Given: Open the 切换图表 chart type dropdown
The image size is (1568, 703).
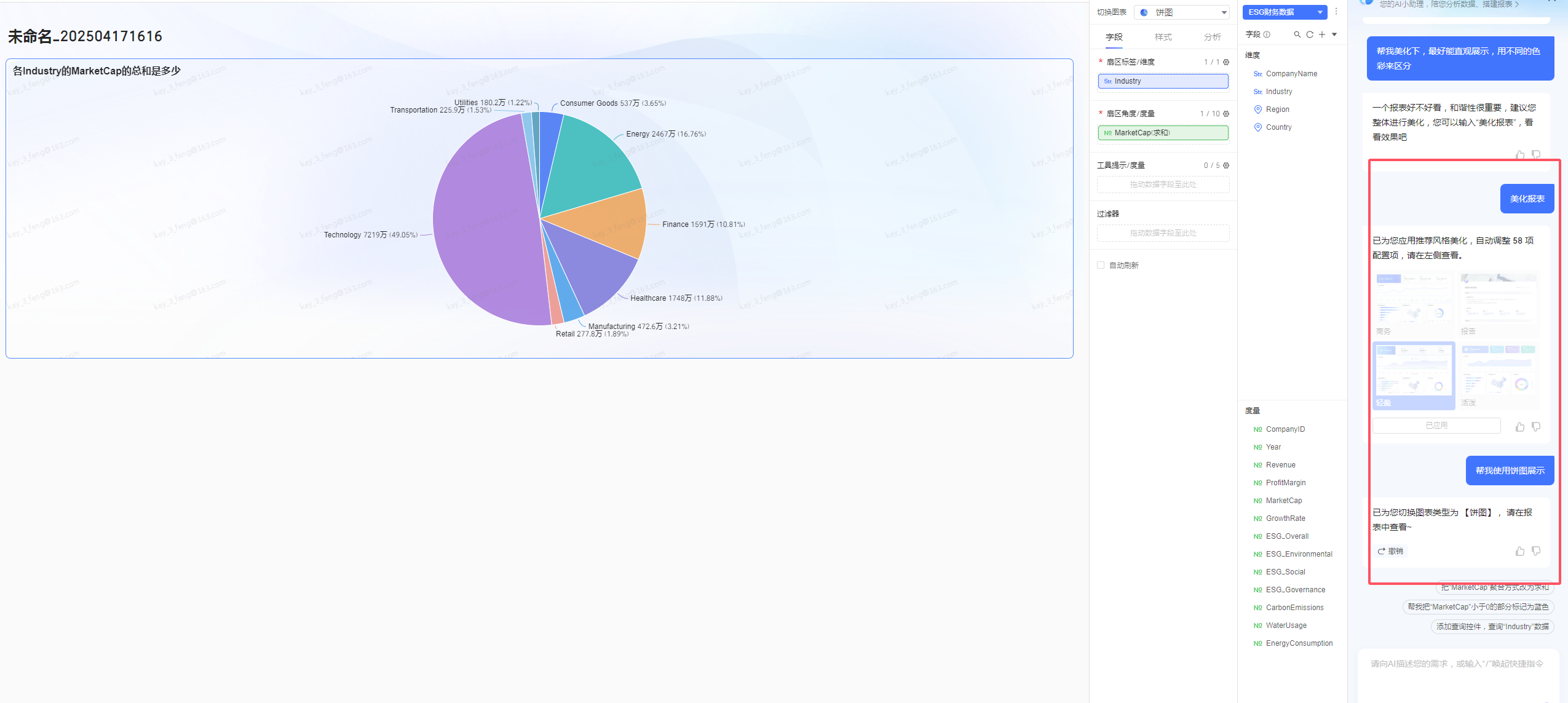Looking at the screenshot, I should point(1182,12).
